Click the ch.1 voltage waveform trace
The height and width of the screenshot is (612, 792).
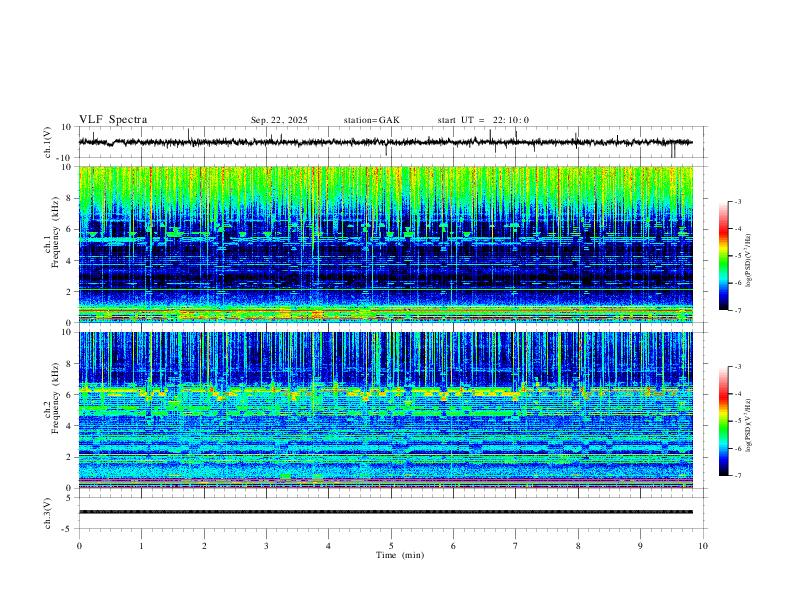pyautogui.click(x=385, y=142)
